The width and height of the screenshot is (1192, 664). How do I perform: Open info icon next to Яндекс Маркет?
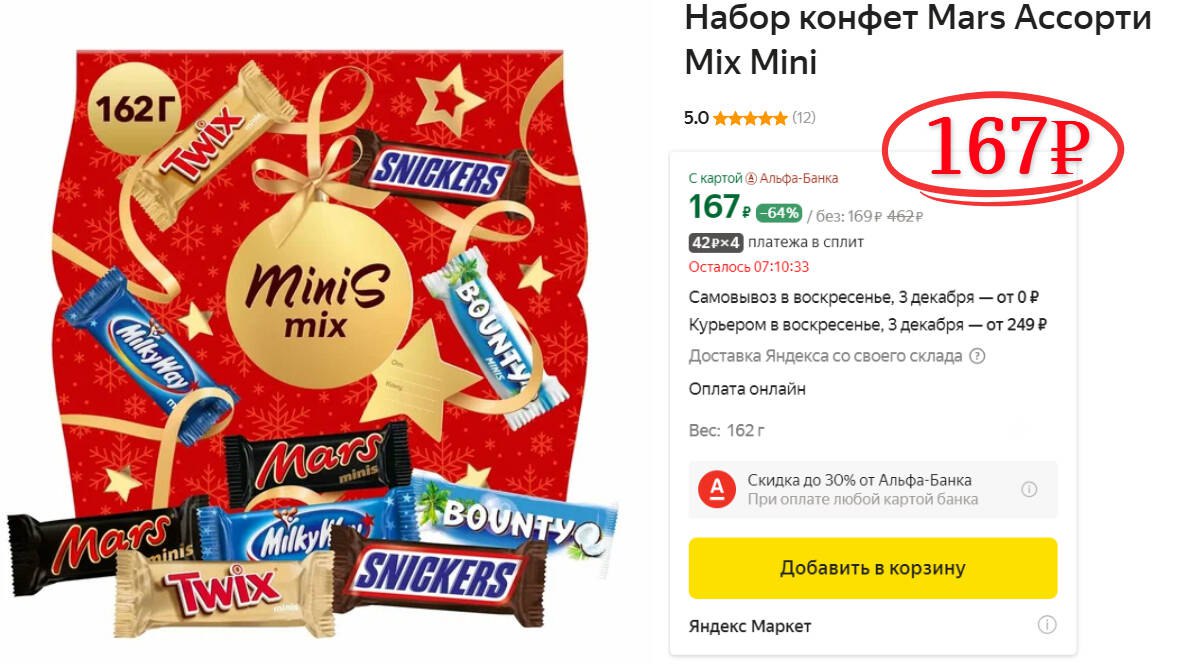1047,625
